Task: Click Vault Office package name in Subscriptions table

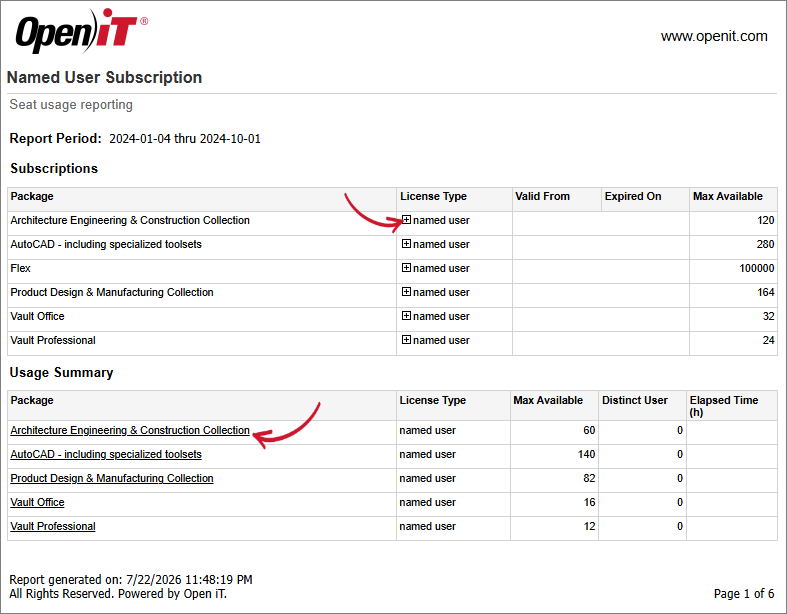Action: pos(38,316)
